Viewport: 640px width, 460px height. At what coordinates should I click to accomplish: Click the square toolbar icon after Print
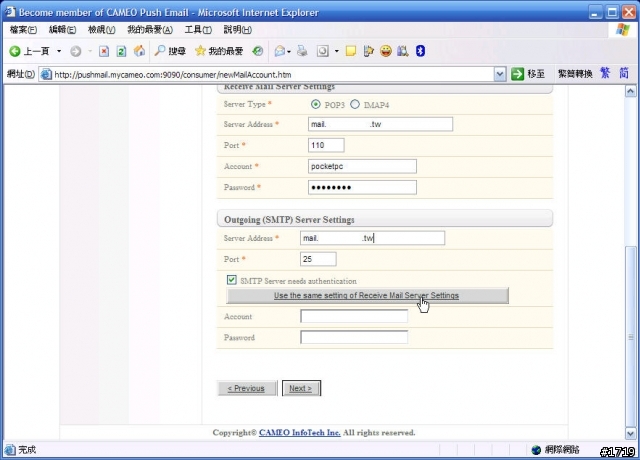coord(323,51)
